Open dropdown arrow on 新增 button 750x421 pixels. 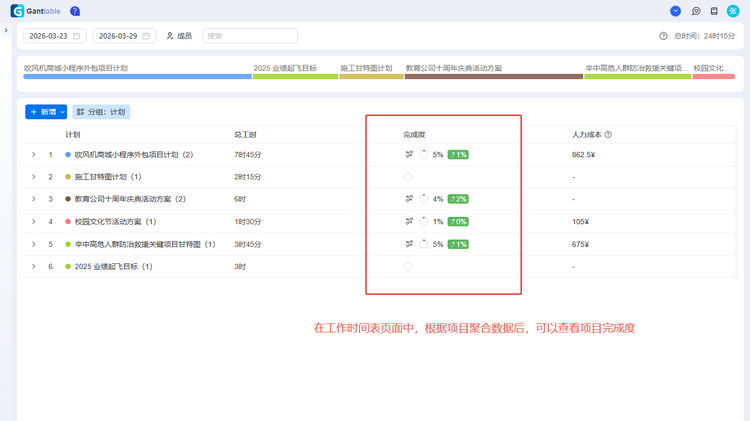(x=63, y=112)
